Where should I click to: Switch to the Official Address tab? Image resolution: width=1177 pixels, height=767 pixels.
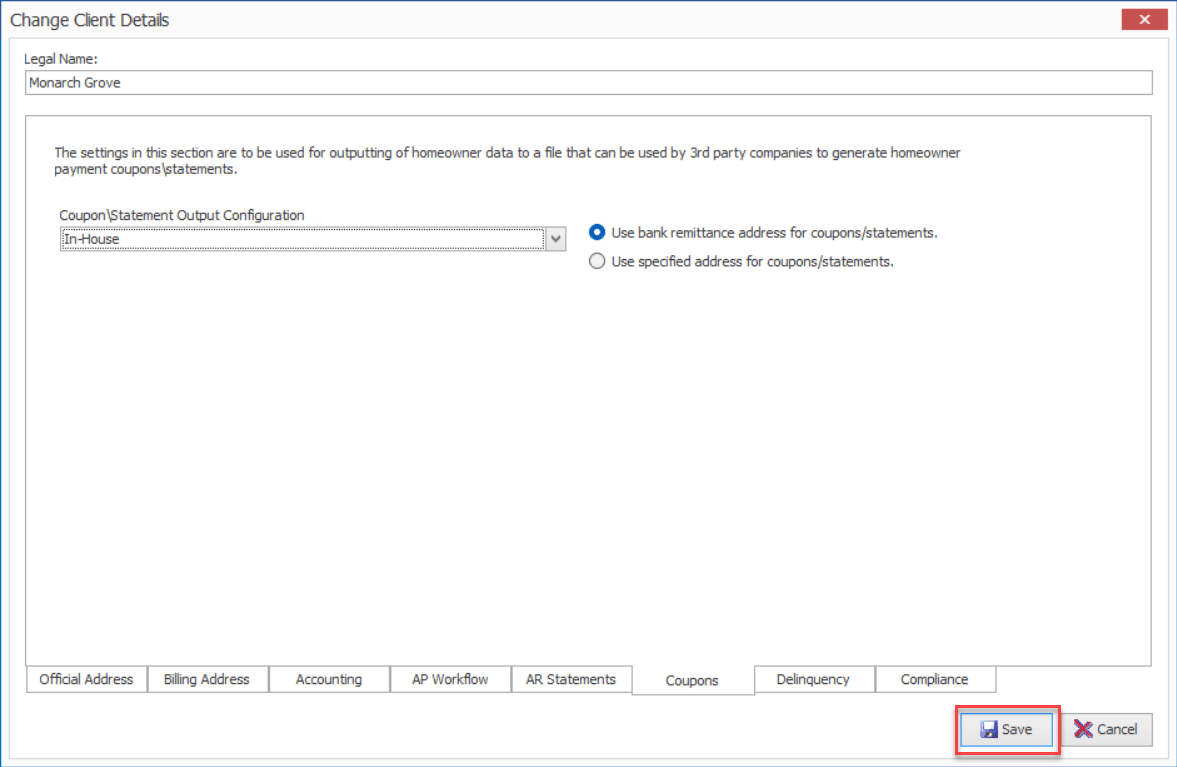(x=86, y=679)
